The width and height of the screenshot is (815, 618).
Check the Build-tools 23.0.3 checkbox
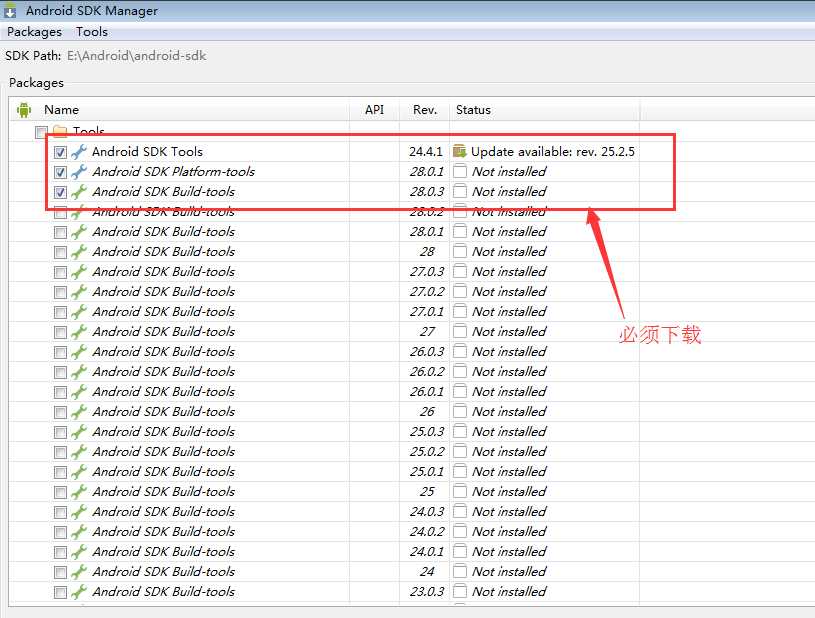(x=60, y=593)
